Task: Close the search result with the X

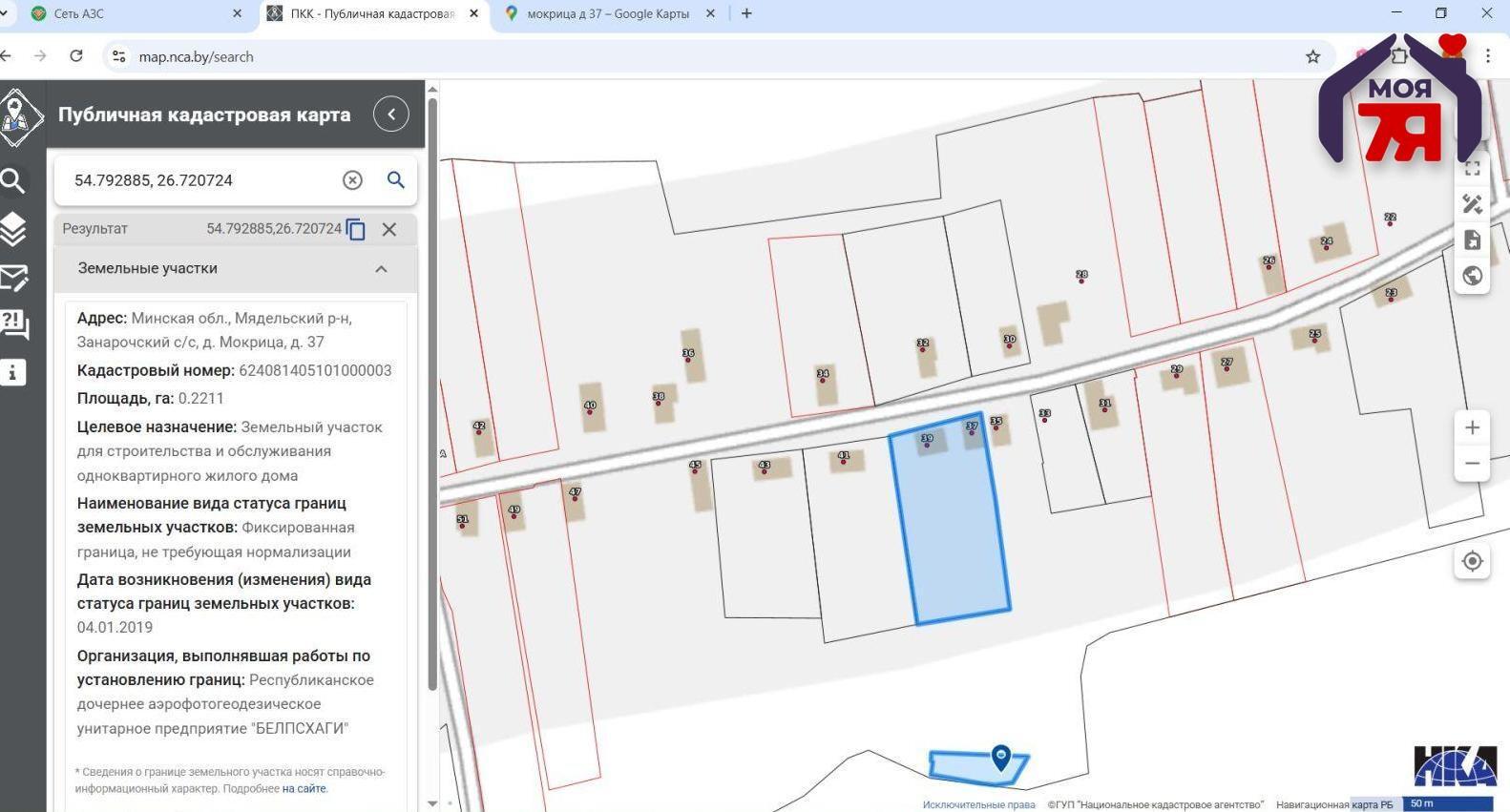Action: (389, 229)
